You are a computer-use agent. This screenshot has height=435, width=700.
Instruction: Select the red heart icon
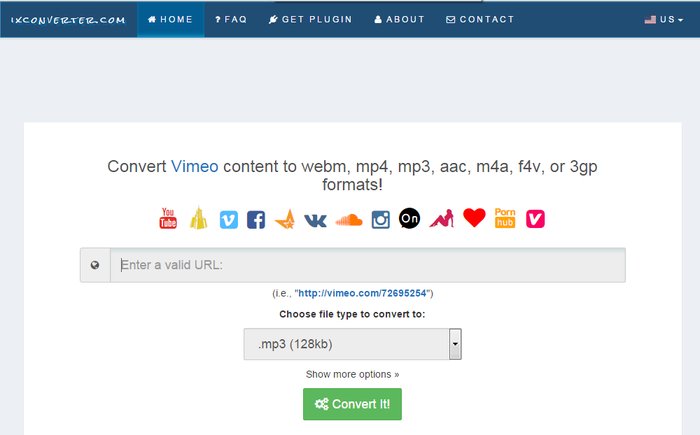(474, 218)
